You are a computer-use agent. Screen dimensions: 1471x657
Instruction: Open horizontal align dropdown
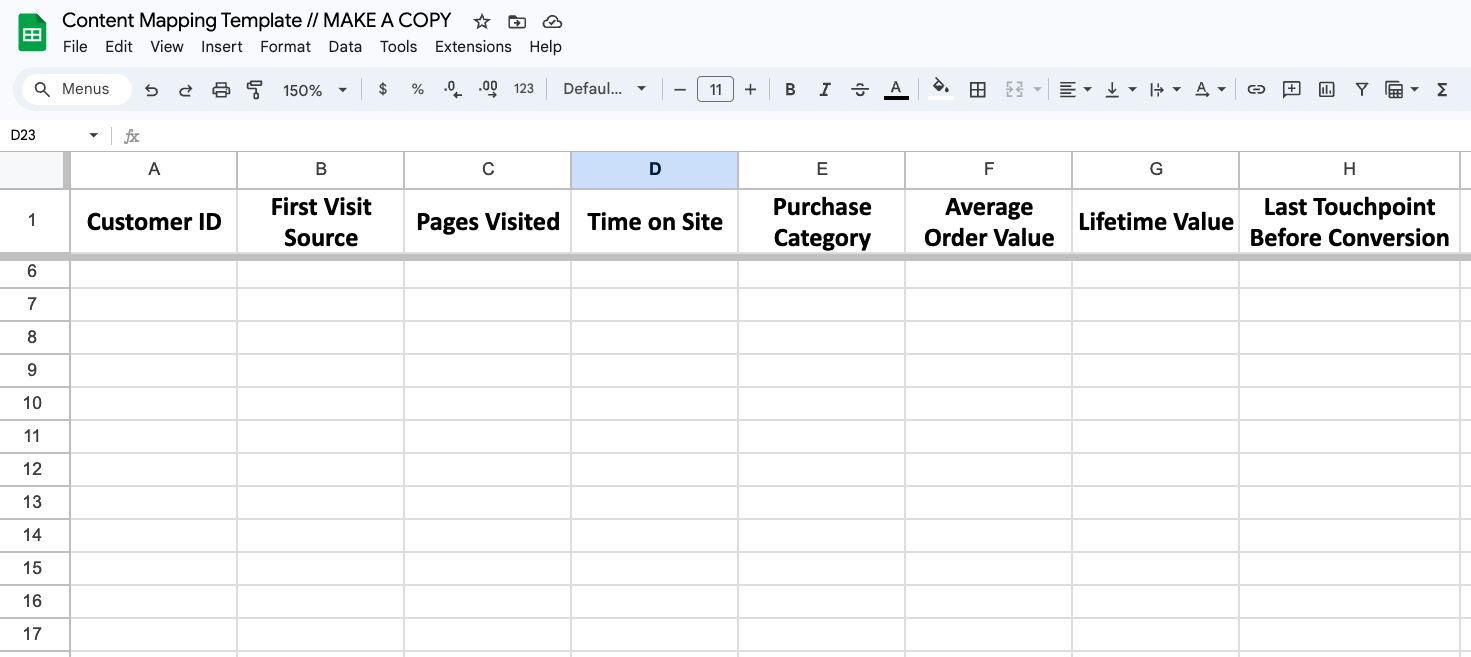click(x=1075, y=89)
